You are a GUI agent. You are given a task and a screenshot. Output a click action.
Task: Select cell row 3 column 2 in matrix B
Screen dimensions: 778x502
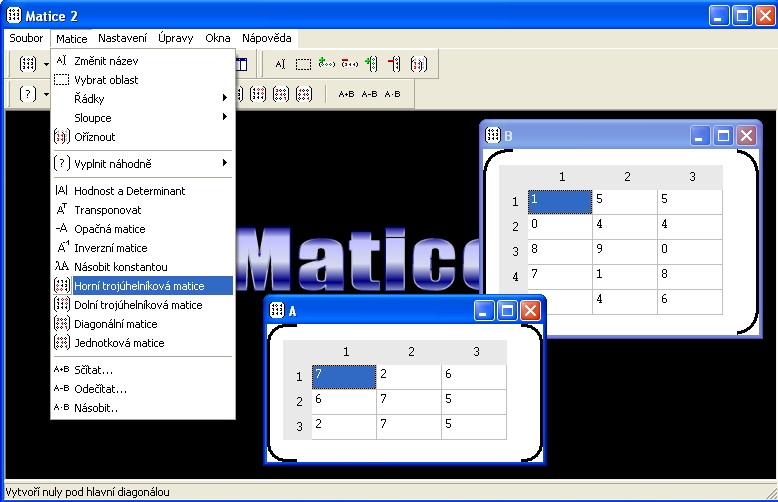[x=625, y=252]
